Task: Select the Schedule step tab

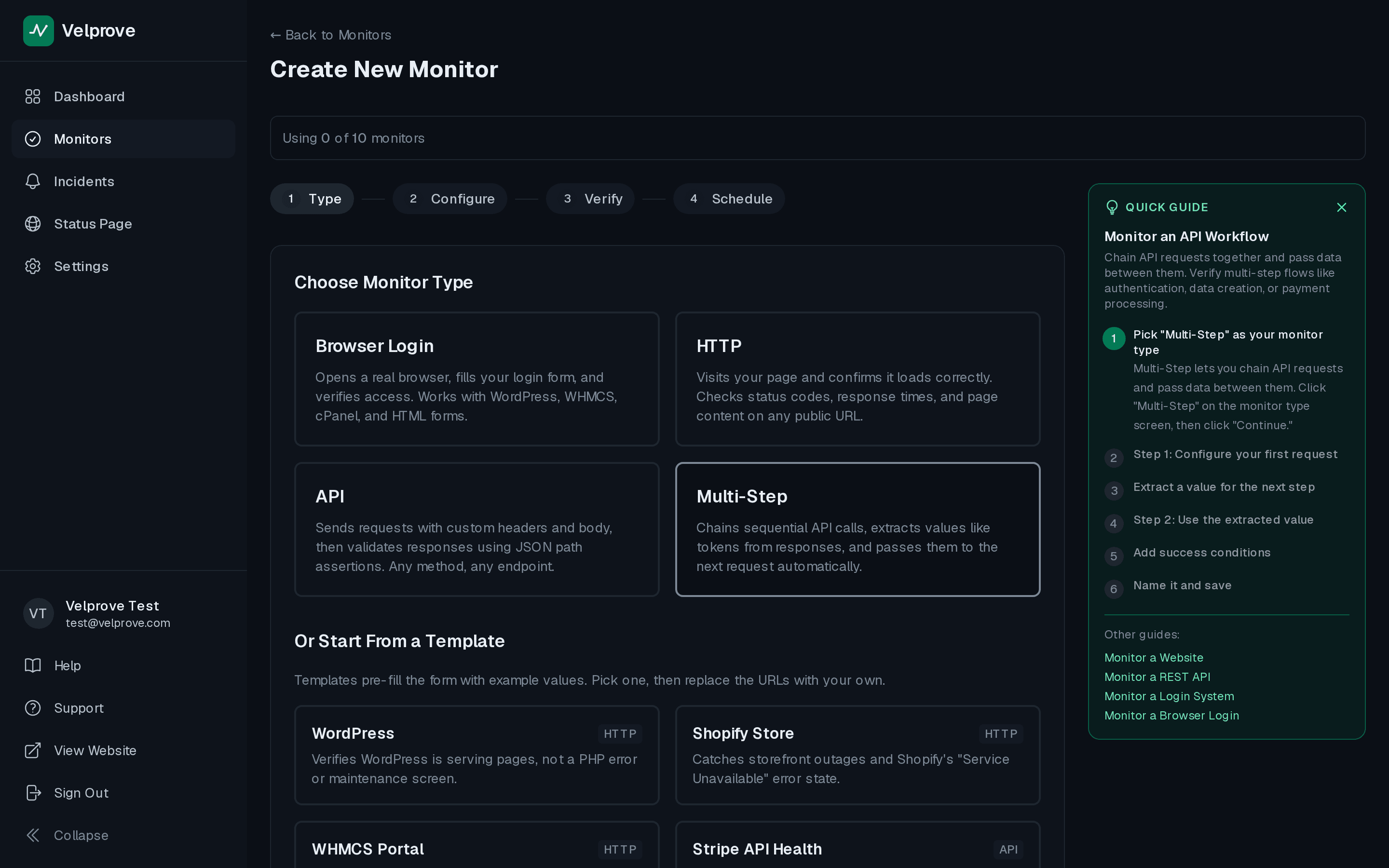Action: coord(729,199)
